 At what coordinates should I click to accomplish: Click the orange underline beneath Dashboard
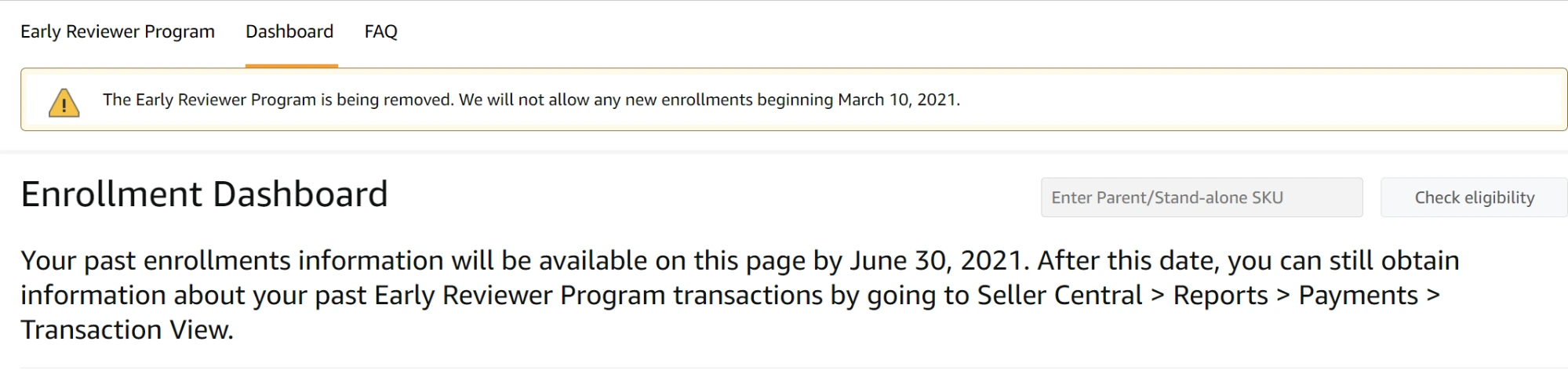[x=291, y=66]
